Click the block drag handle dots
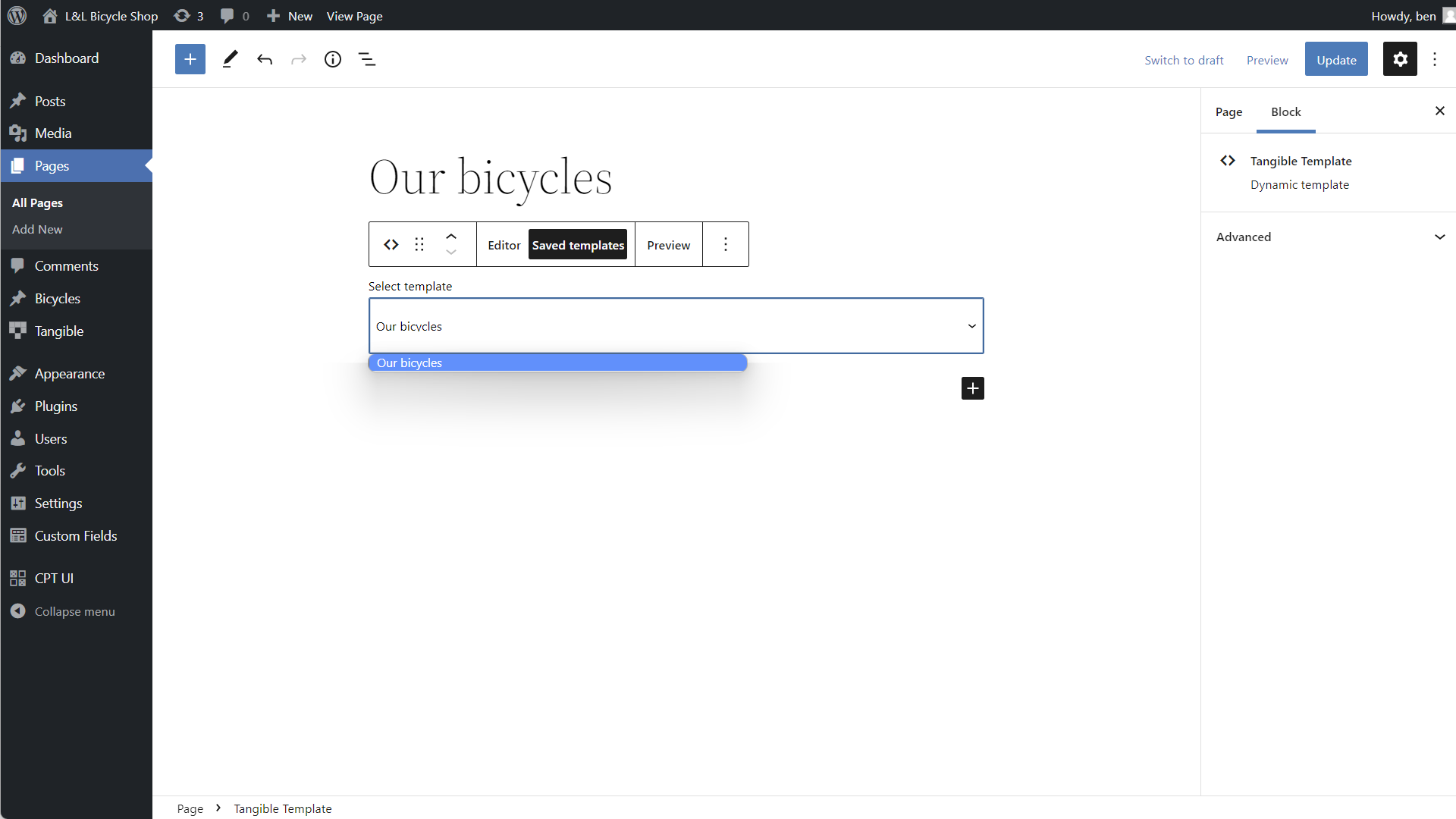This screenshot has height=819, width=1456. pos(419,244)
